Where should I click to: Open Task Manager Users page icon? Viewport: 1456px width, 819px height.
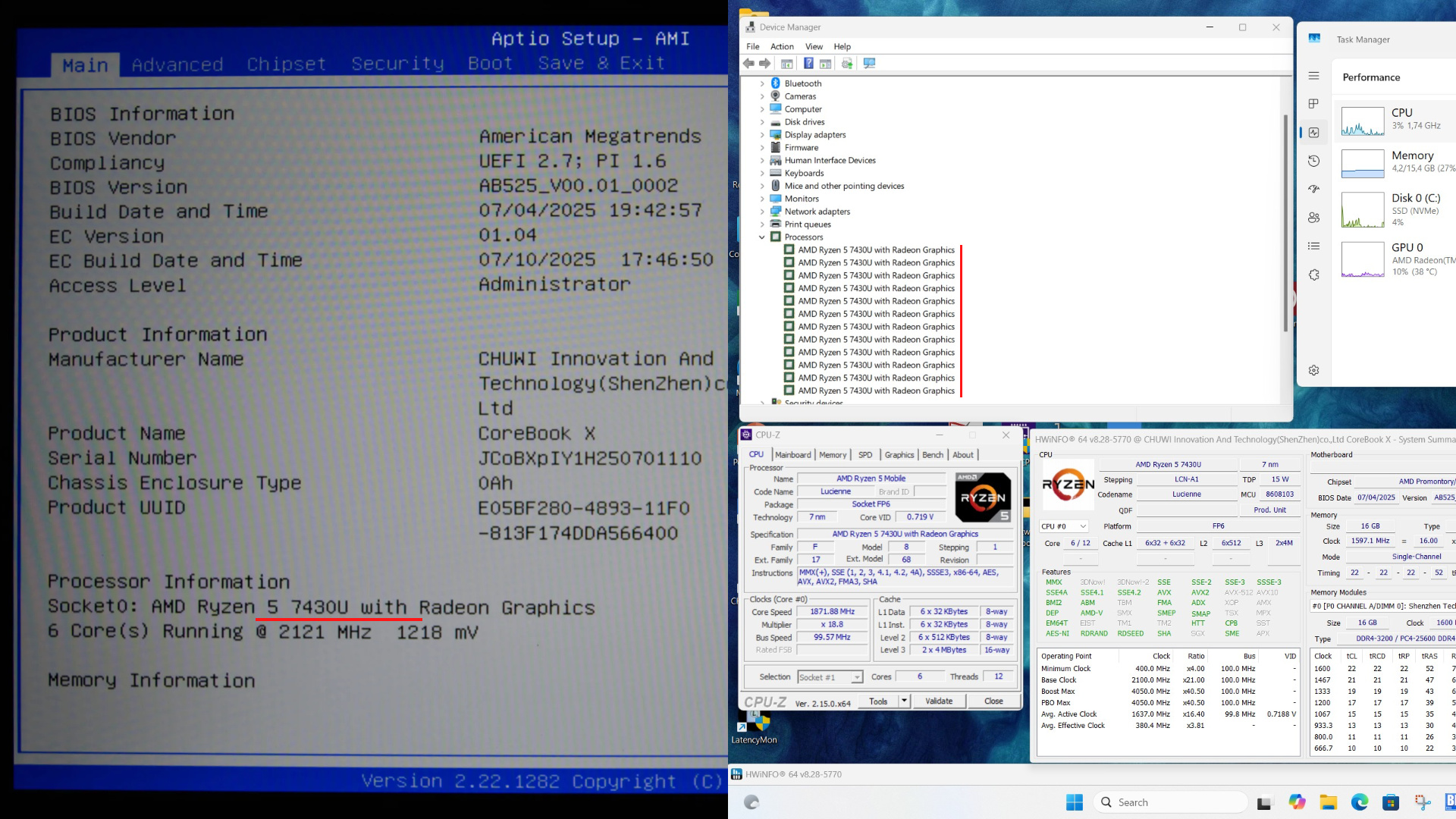[x=1313, y=218]
